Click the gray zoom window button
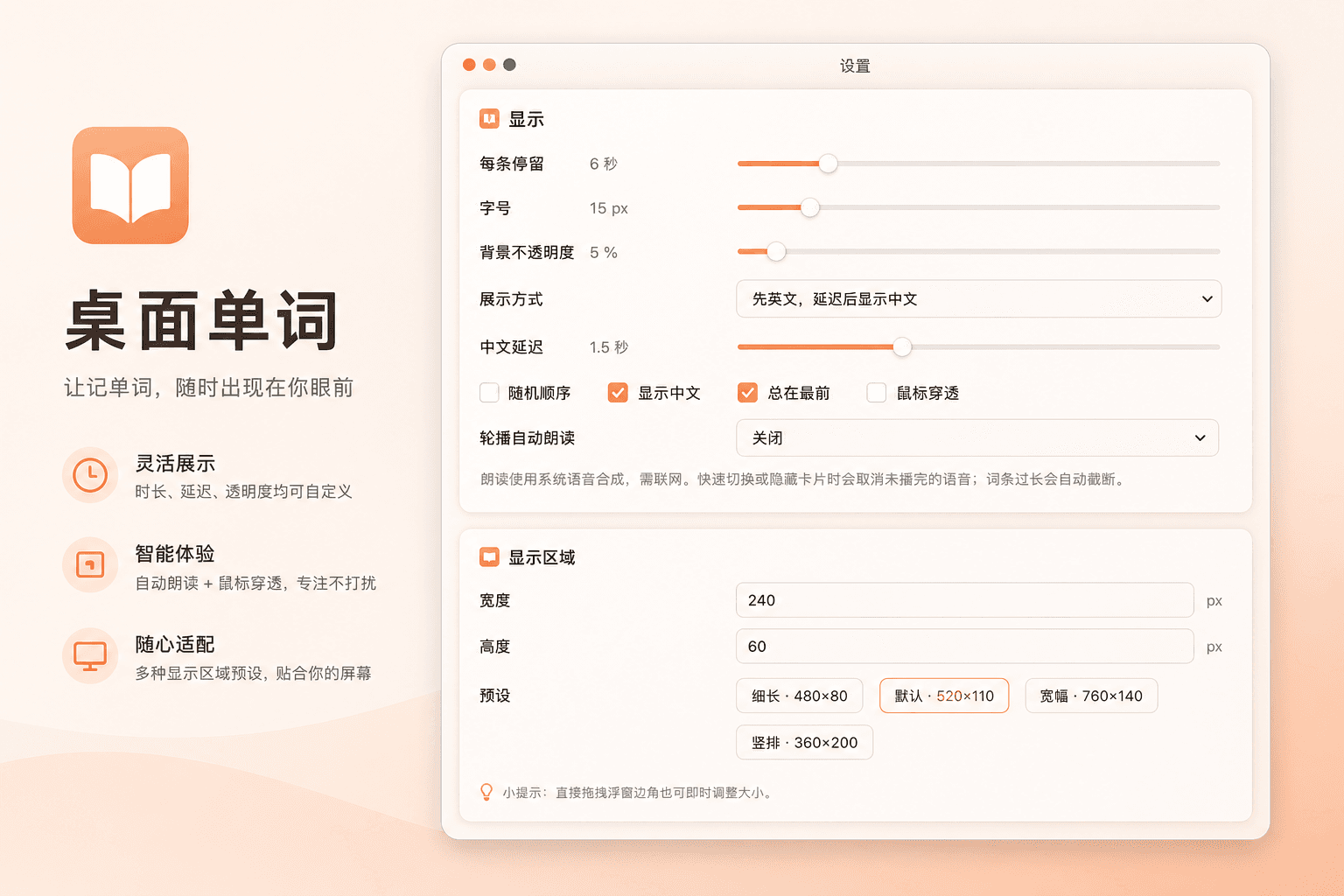This screenshot has height=896, width=1344. click(x=509, y=65)
